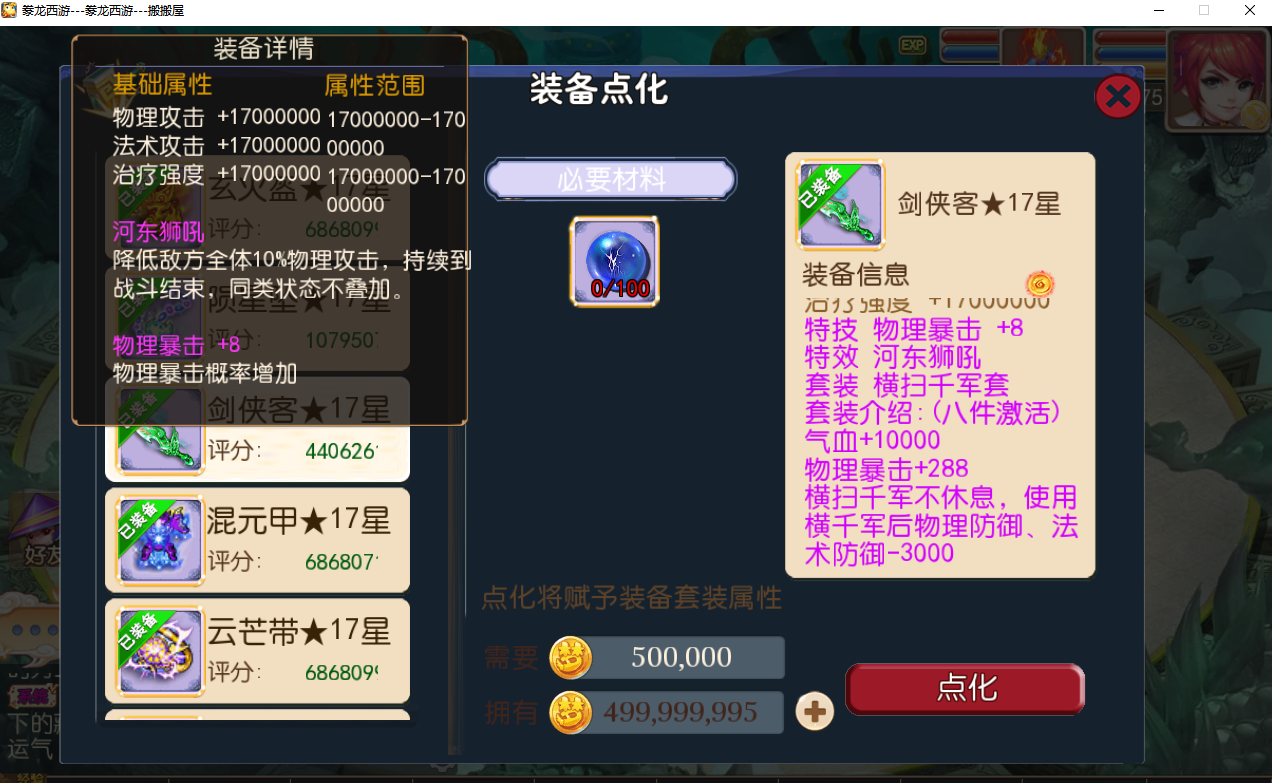Screen dimensions: 1272x783
Task: Select 云芒带★17星 equipment entry
Action: [x=257, y=651]
